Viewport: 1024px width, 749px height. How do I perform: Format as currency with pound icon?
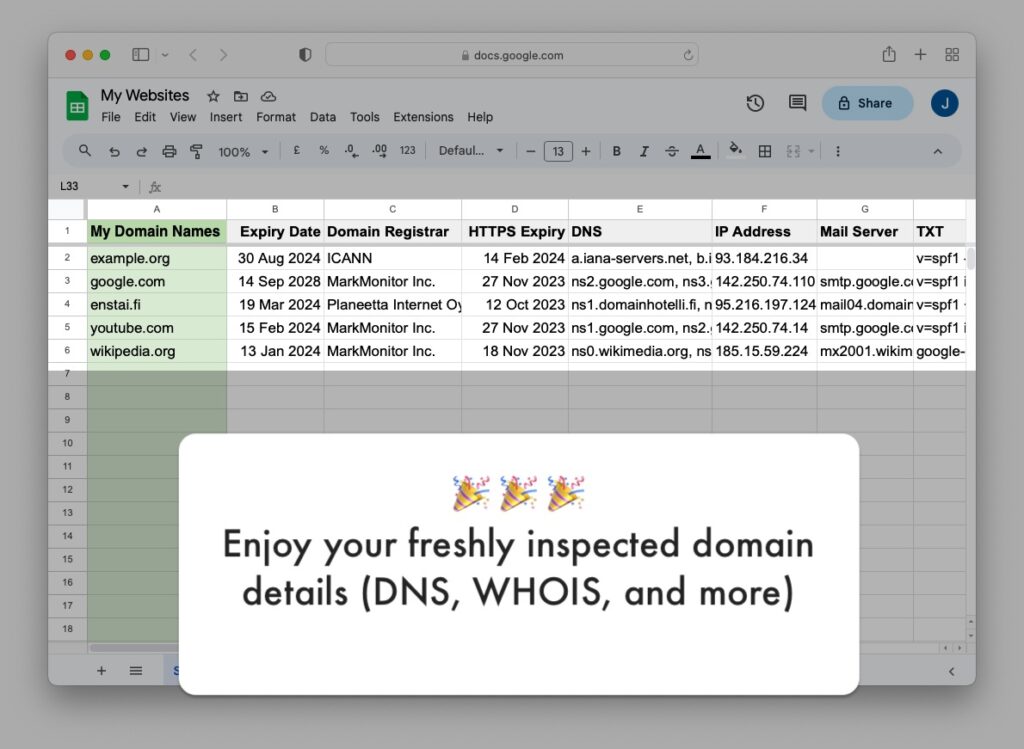pyautogui.click(x=296, y=151)
